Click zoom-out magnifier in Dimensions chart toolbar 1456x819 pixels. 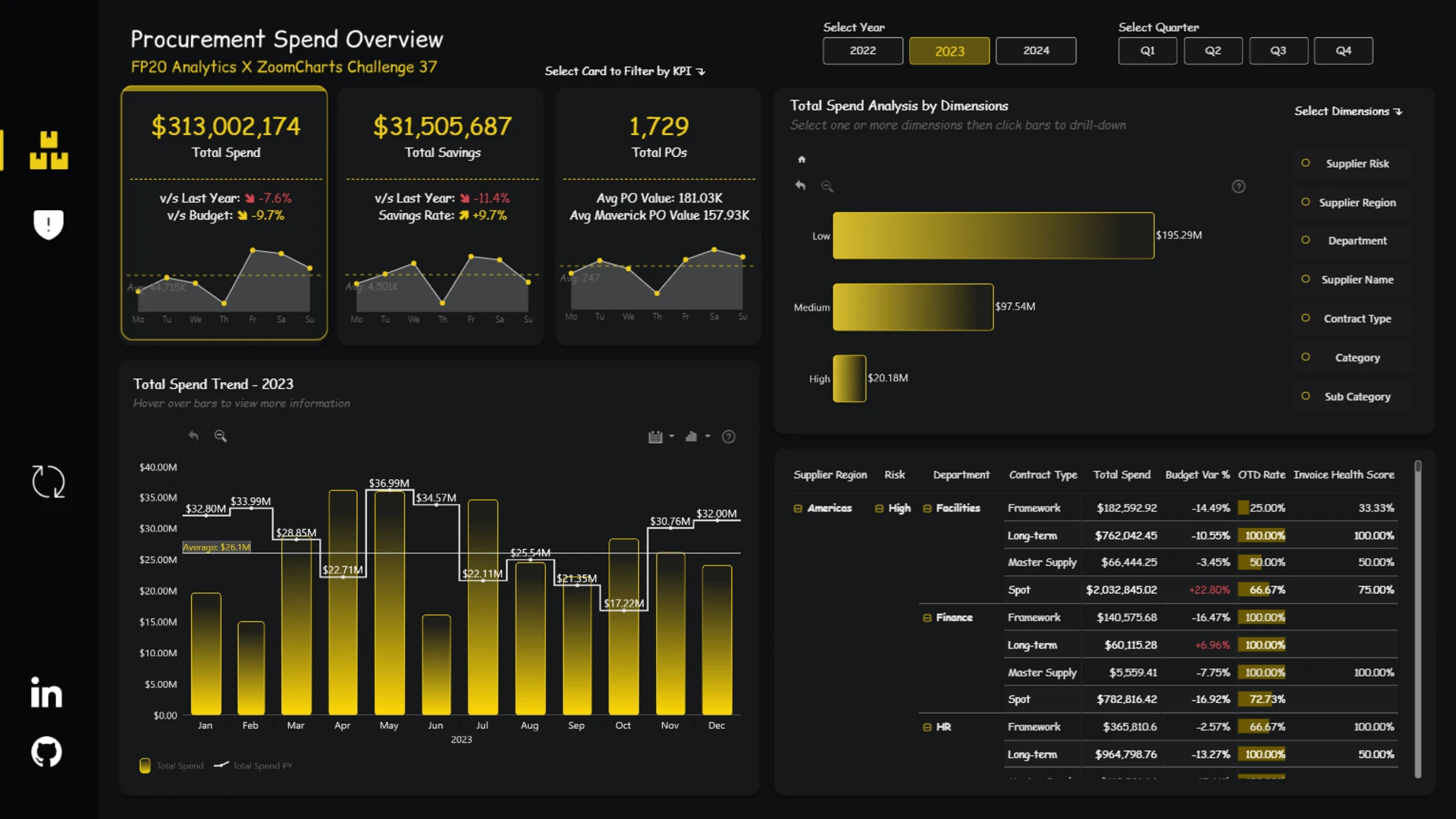click(x=827, y=187)
